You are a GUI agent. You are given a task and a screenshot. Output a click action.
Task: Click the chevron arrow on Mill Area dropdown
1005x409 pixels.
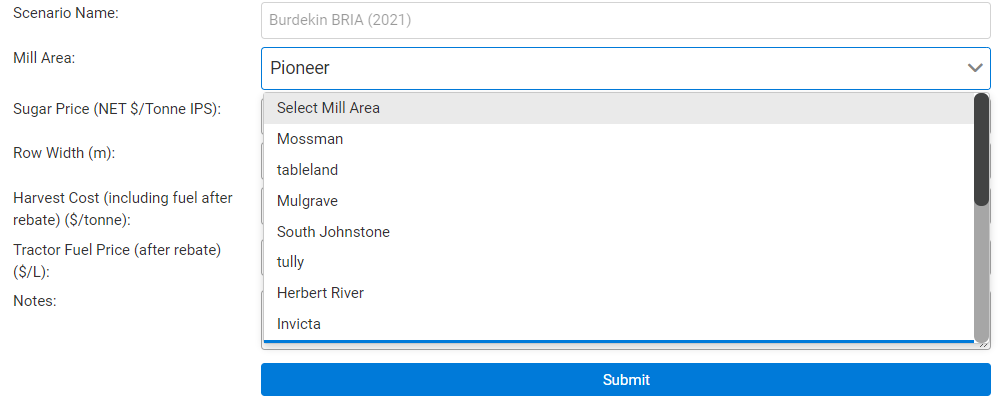pos(975,68)
